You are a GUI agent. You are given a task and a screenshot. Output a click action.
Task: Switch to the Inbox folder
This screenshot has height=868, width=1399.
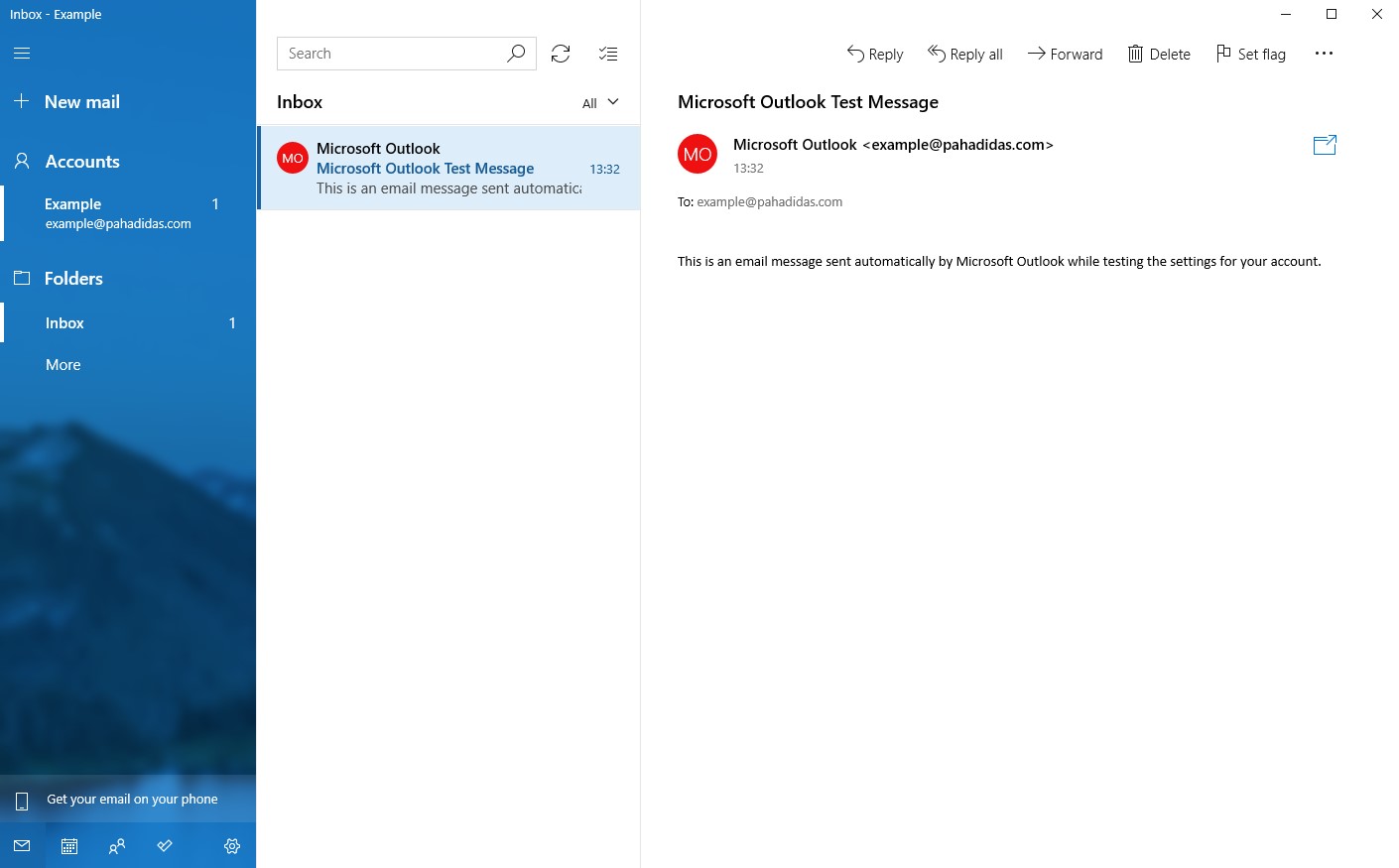point(64,322)
